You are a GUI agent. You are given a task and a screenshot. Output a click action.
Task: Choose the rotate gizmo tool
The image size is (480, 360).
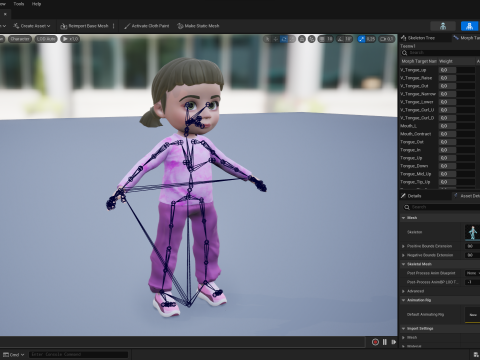284,39
